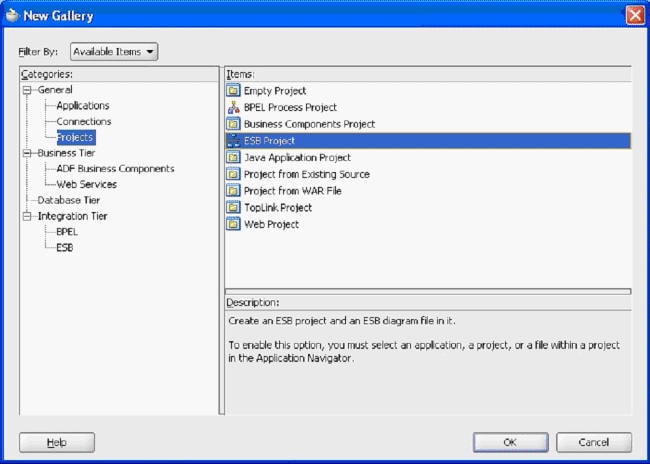Open Help for the gallery
This screenshot has height=464, width=650.
57,442
